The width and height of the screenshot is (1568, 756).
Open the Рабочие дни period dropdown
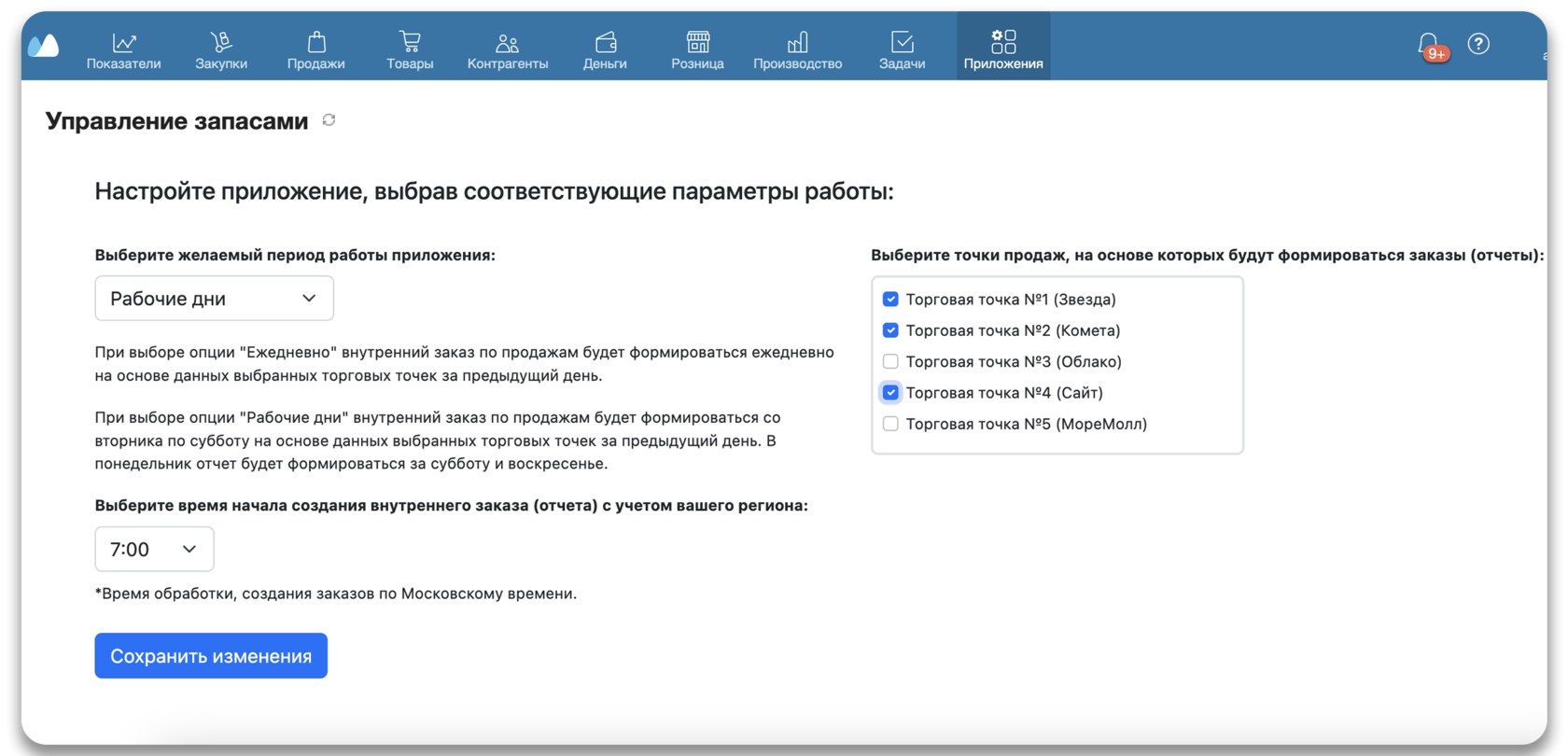214,299
